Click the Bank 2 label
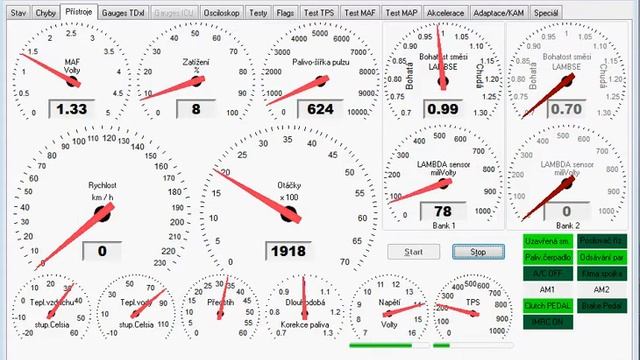This screenshot has height=360, width=640. [x=568, y=225]
